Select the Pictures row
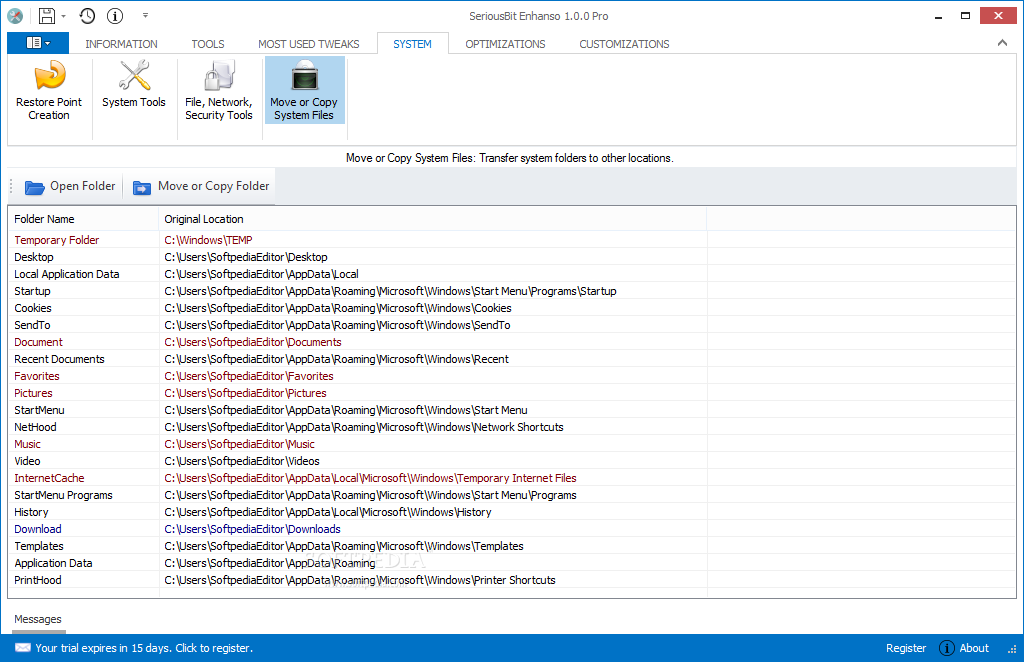The height and width of the screenshot is (662, 1024). point(511,393)
